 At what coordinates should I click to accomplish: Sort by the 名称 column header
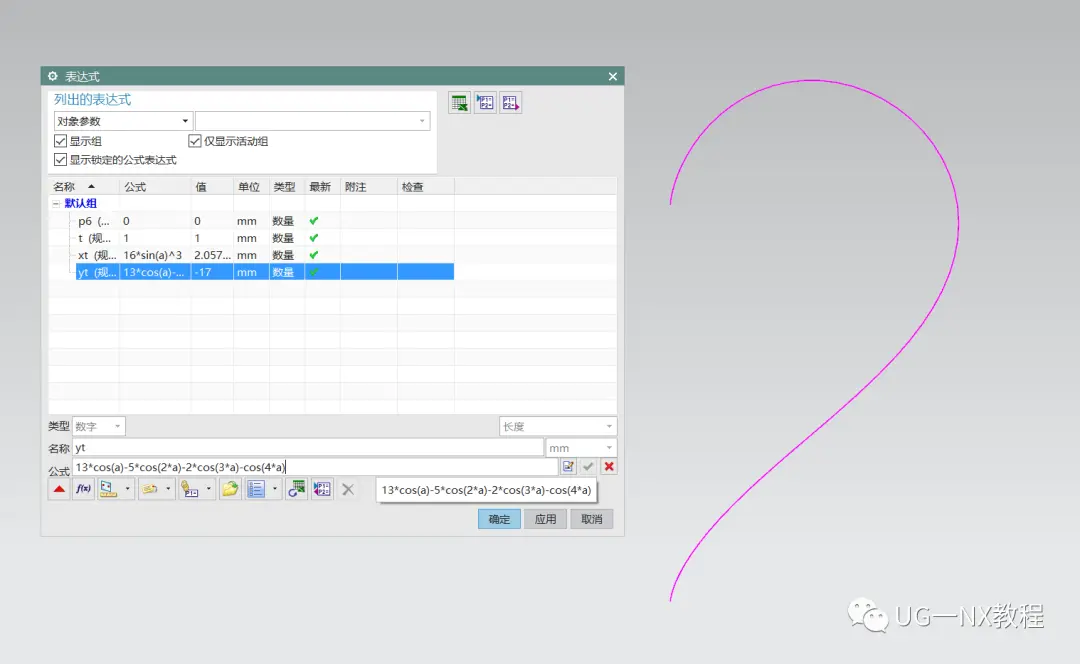pos(84,187)
